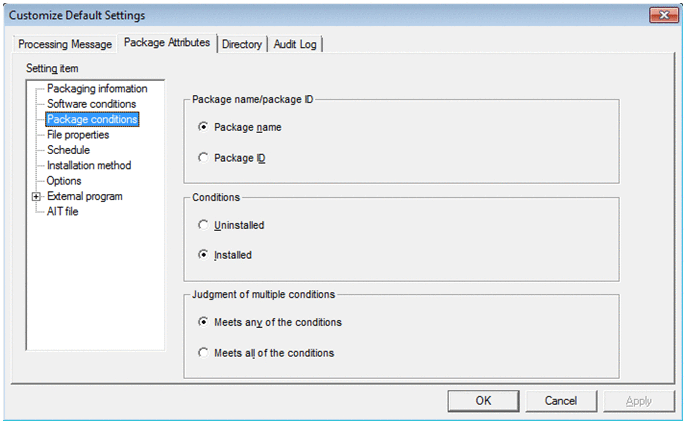
Task: Select Software conditions setting item
Action: click(x=91, y=104)
